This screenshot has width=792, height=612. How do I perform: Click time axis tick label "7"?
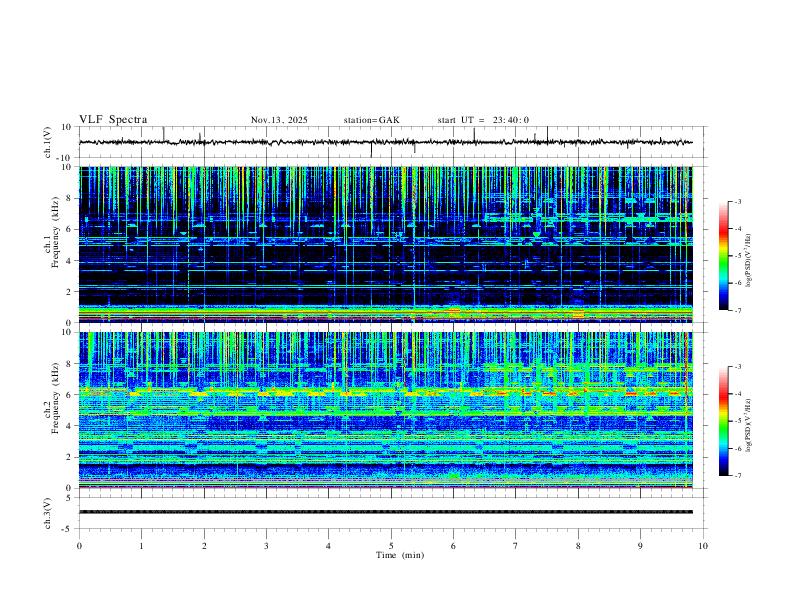click(x=516, y=546)
